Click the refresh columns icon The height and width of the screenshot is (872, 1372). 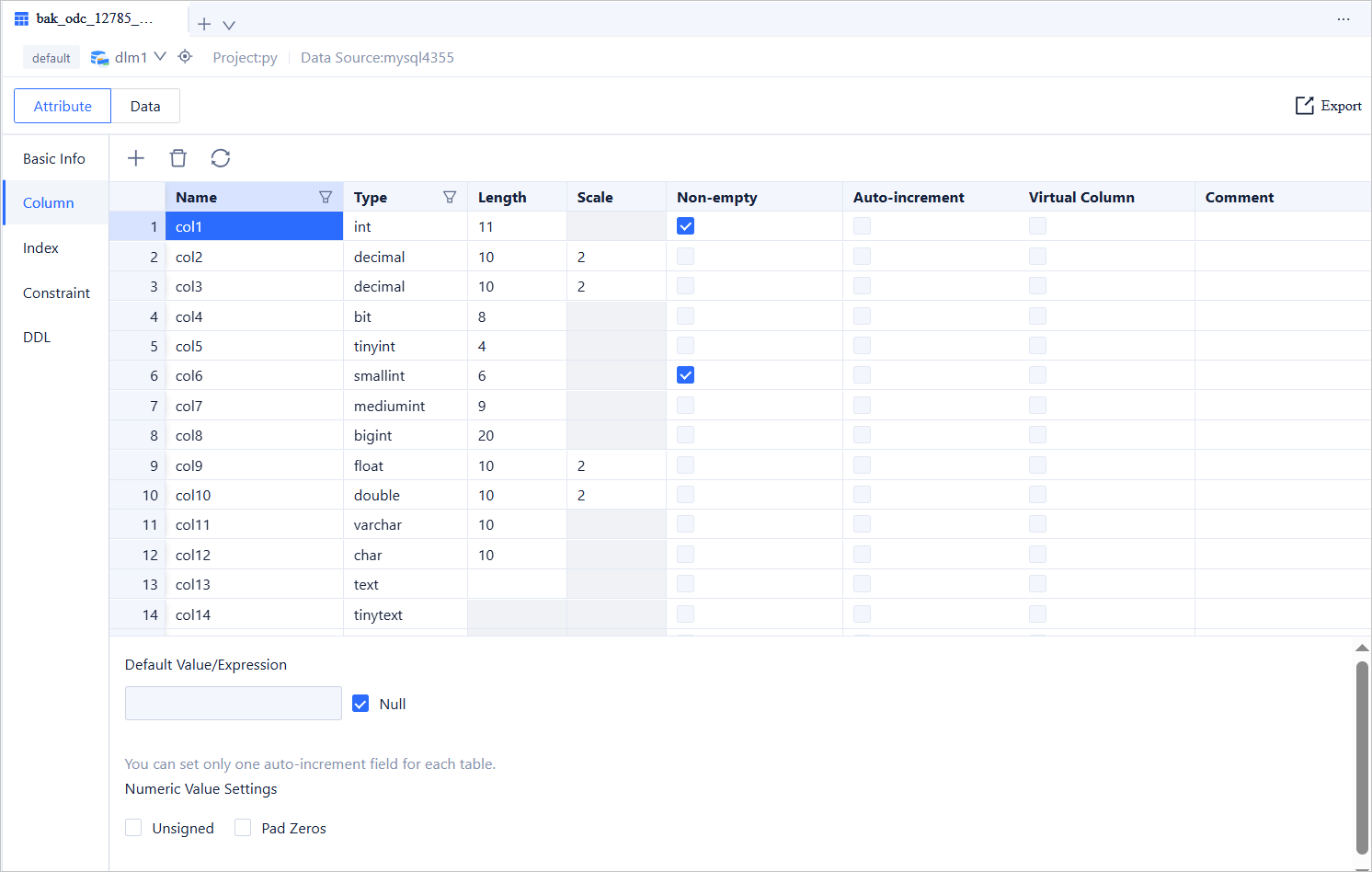[x=221, y=158]
